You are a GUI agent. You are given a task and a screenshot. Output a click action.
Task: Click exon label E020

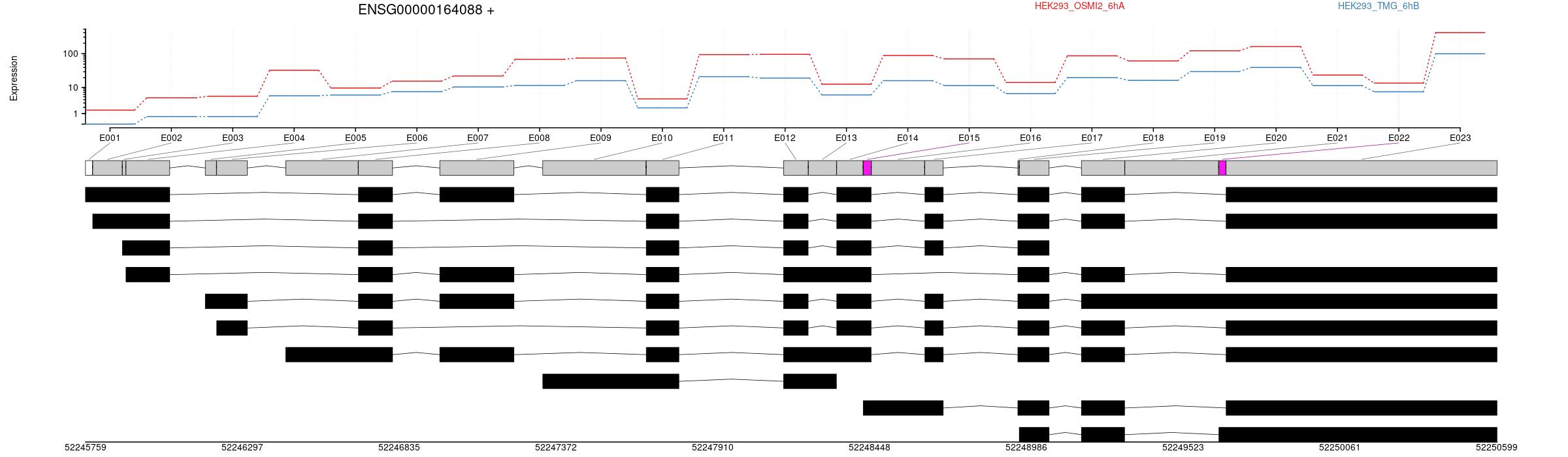(x=1276, y=138)
